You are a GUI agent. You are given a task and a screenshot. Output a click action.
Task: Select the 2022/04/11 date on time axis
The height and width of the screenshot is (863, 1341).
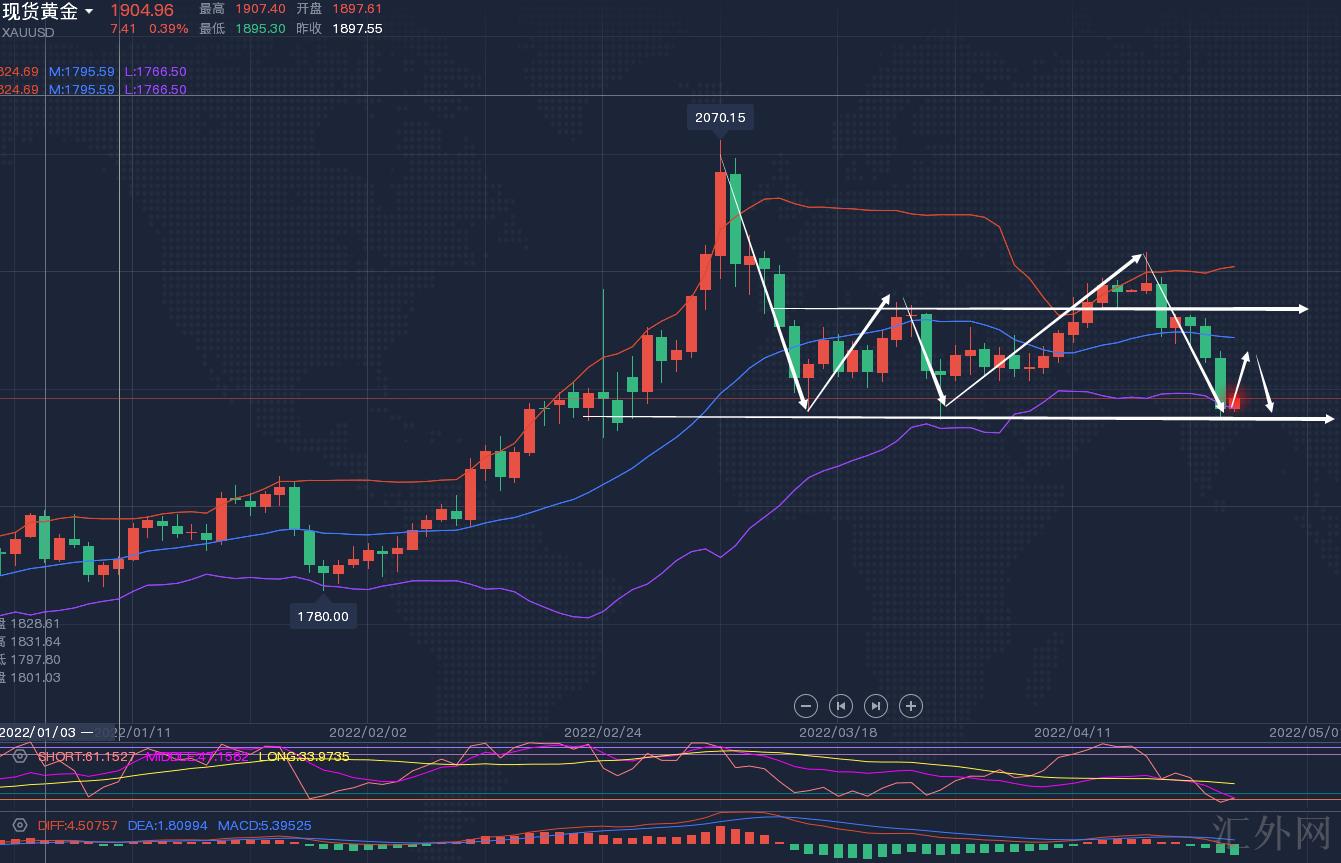pos(1073,732)
